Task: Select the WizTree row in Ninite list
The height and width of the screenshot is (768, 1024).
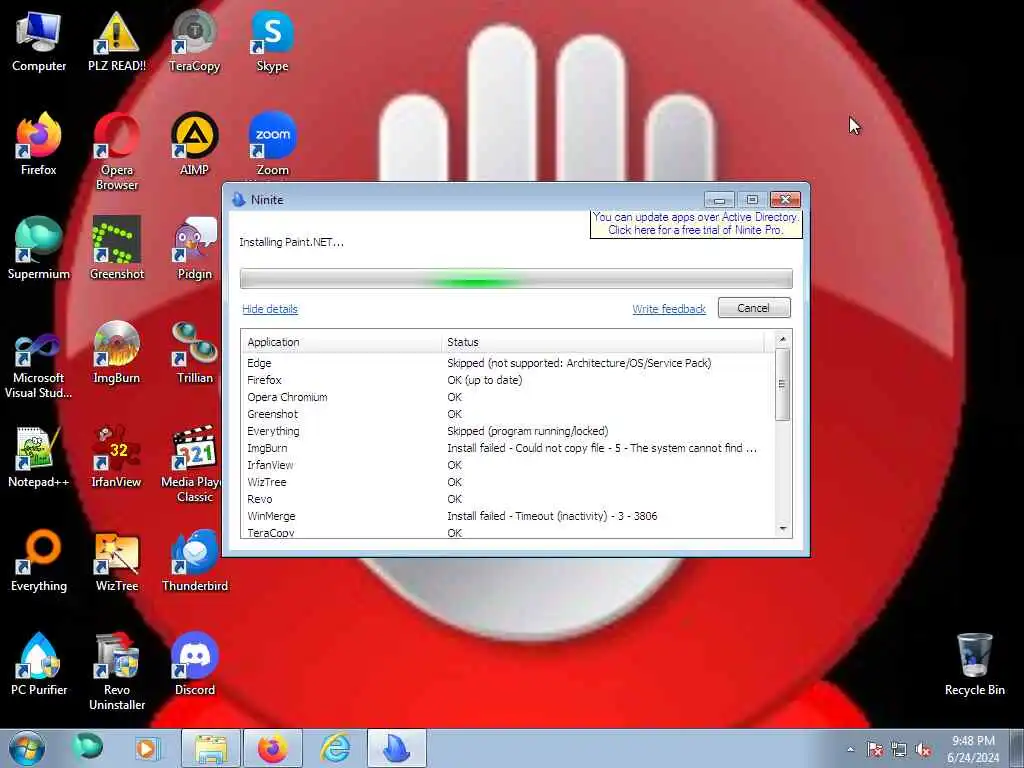Action: pos(507,482)
